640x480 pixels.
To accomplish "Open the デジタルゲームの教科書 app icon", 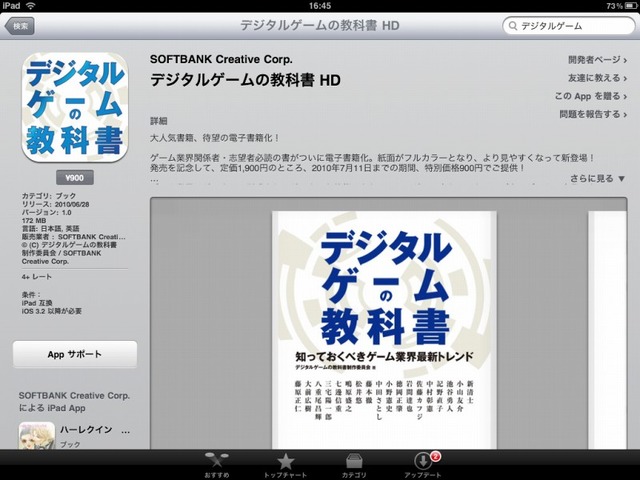I will pos(75,107).
